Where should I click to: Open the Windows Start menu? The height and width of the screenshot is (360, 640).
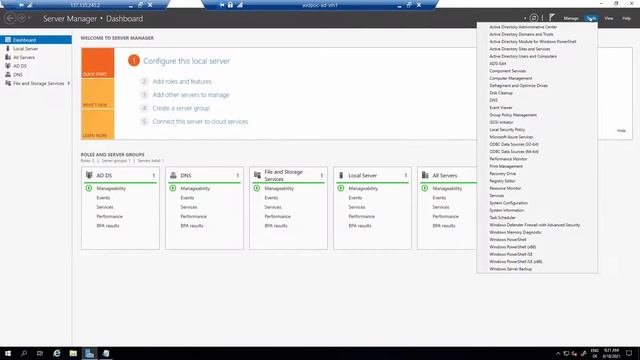[8, 353]
